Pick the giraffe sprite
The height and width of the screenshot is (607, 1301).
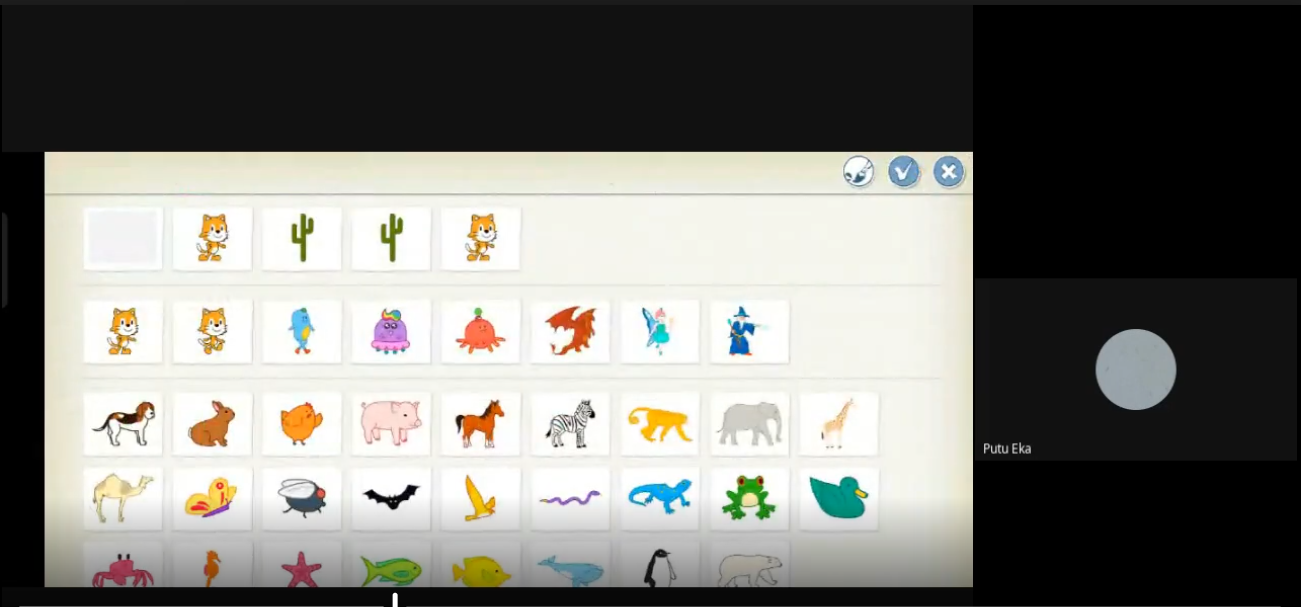tap(838, 423)
